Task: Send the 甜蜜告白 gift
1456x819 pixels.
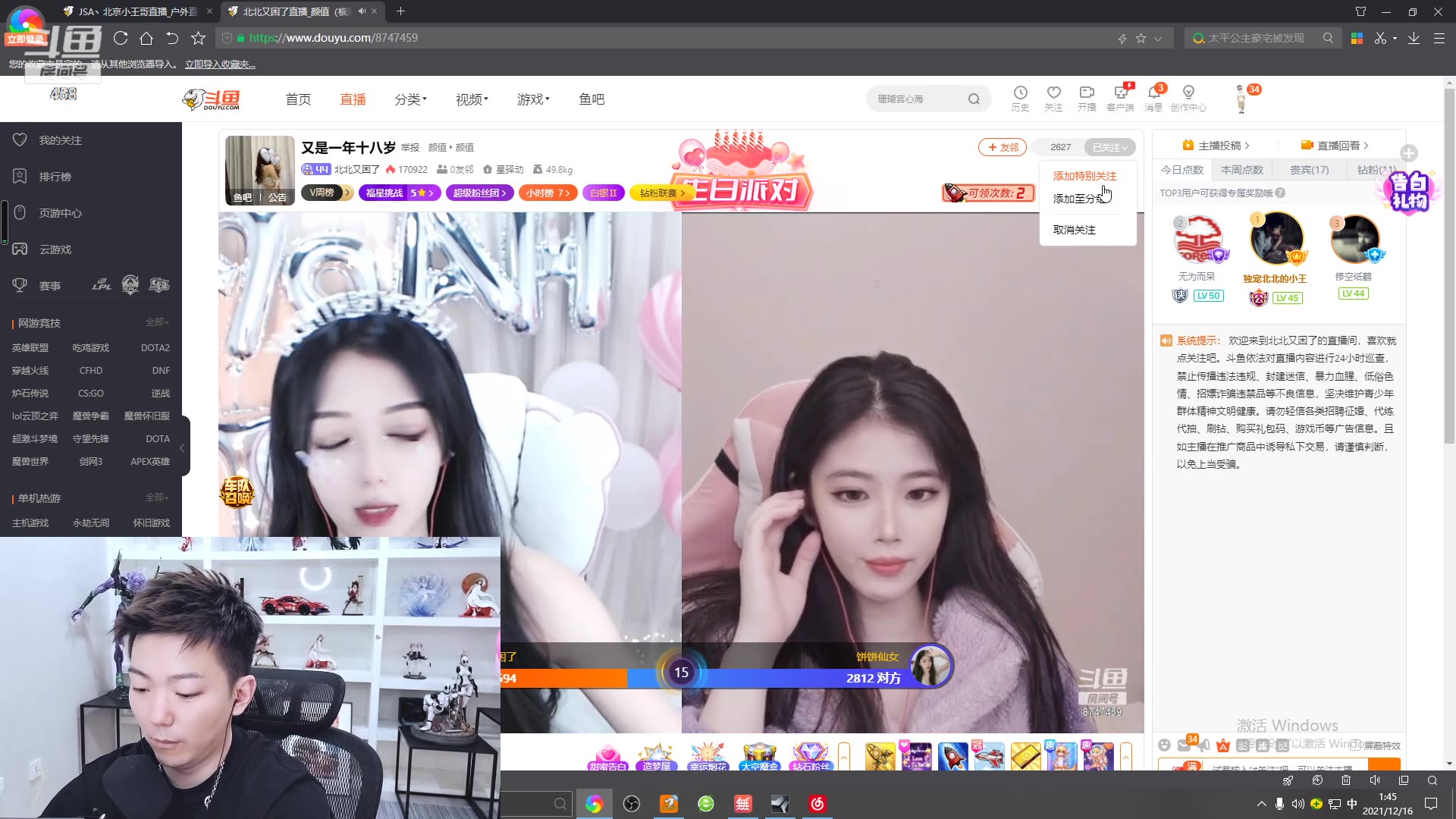Action: [607, 757]
